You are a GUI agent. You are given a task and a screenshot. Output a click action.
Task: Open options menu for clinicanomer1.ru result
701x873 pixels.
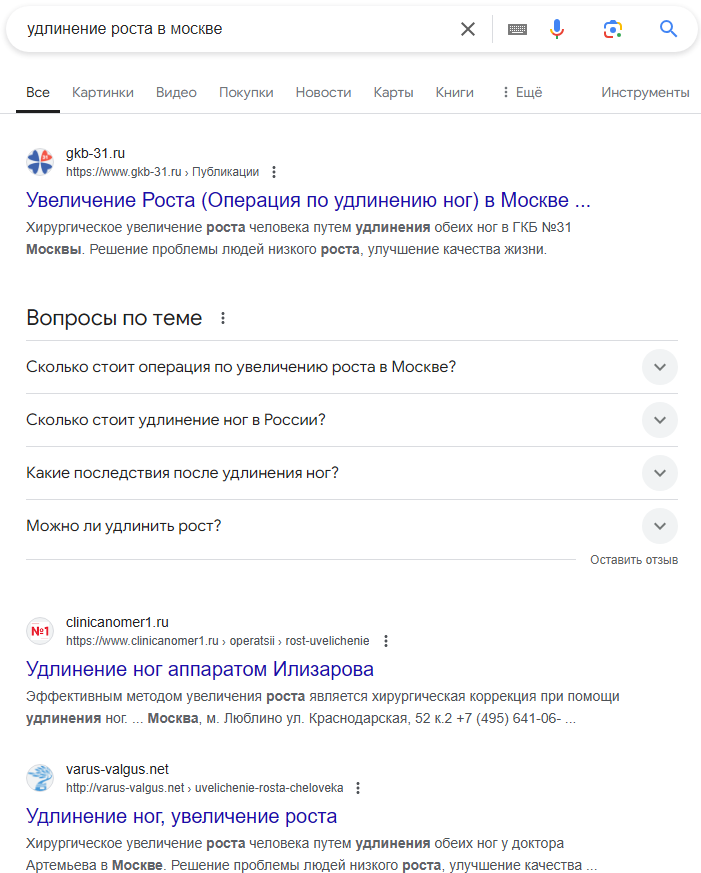coord(386,641)
